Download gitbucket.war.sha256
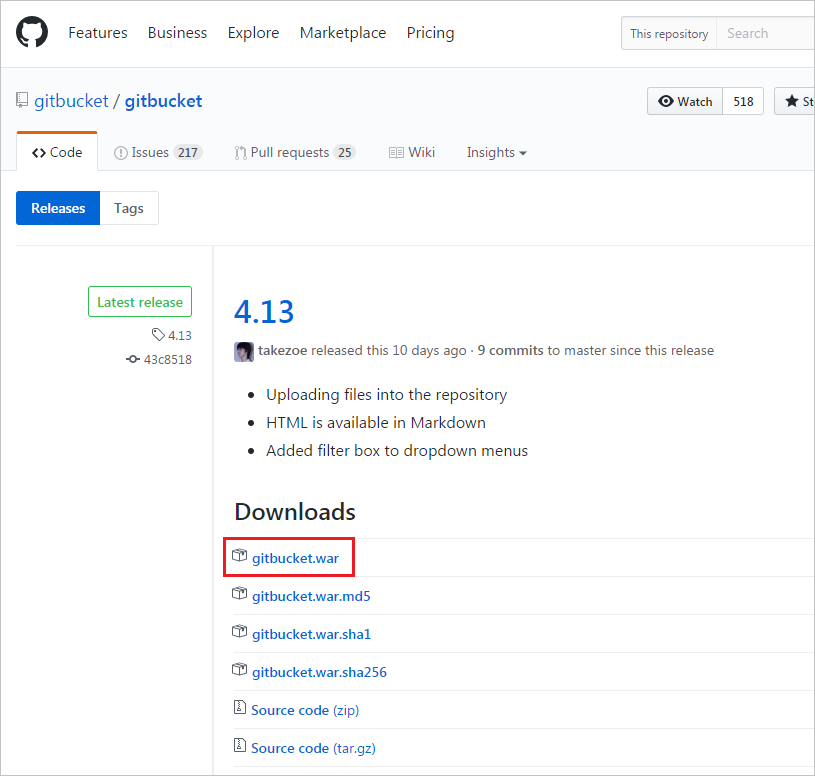815x776 pixels. 319,672
